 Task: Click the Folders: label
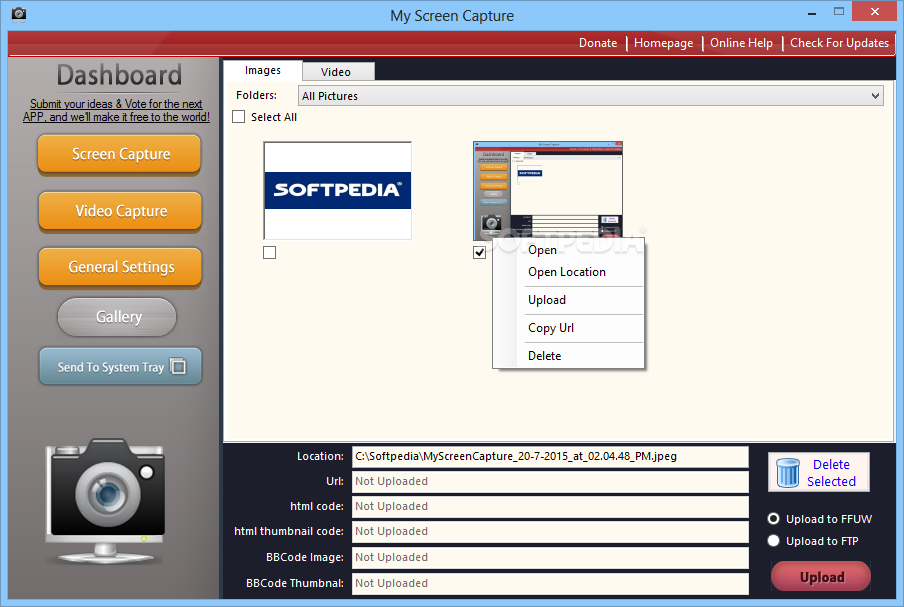256,95
